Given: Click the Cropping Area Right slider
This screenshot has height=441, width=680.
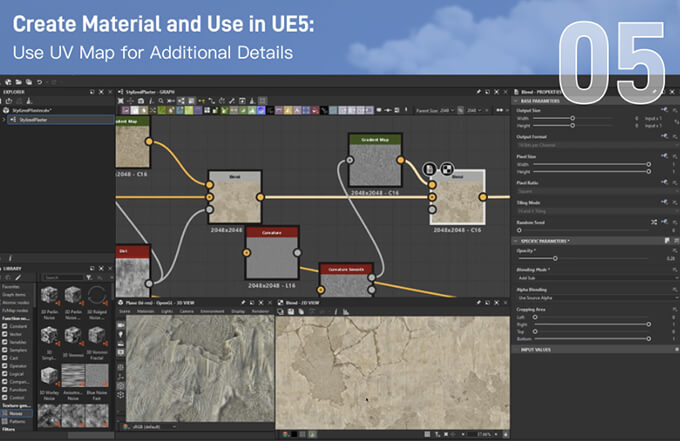Looking at the screenshot, I should (592, 324).
